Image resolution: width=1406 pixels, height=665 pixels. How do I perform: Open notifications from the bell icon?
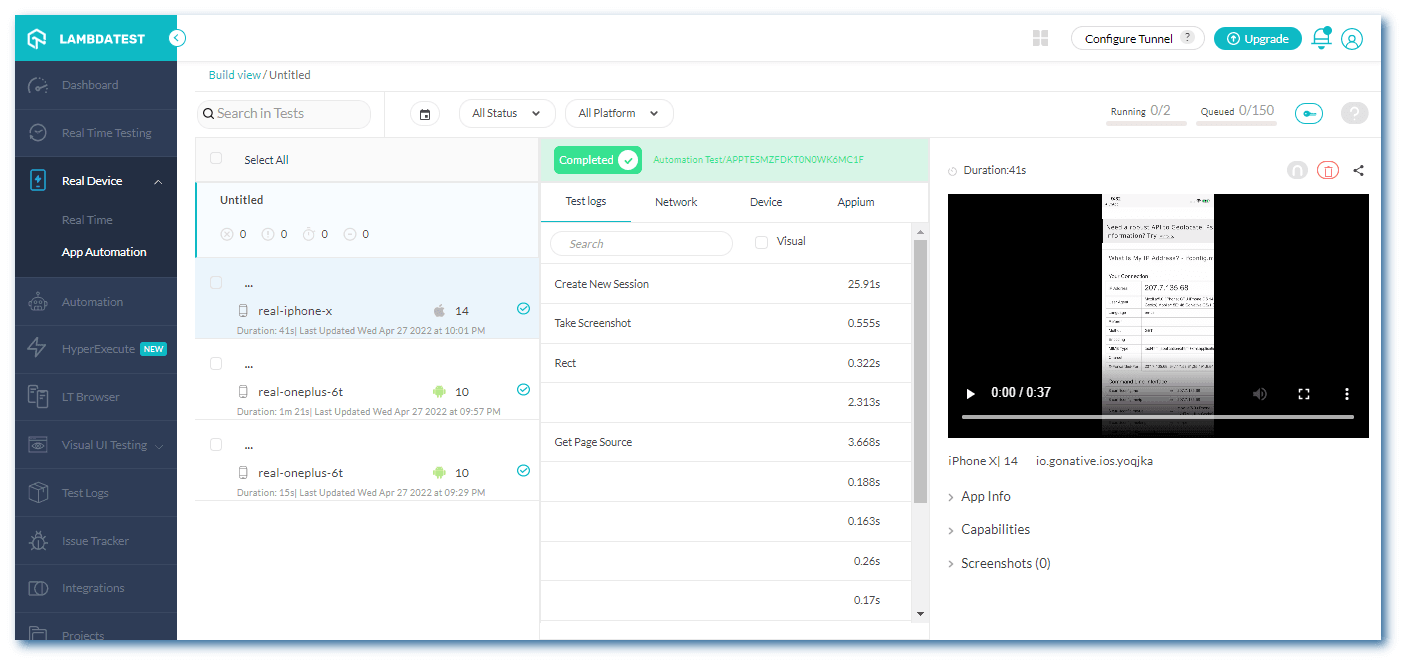(x=1321, y=38)
